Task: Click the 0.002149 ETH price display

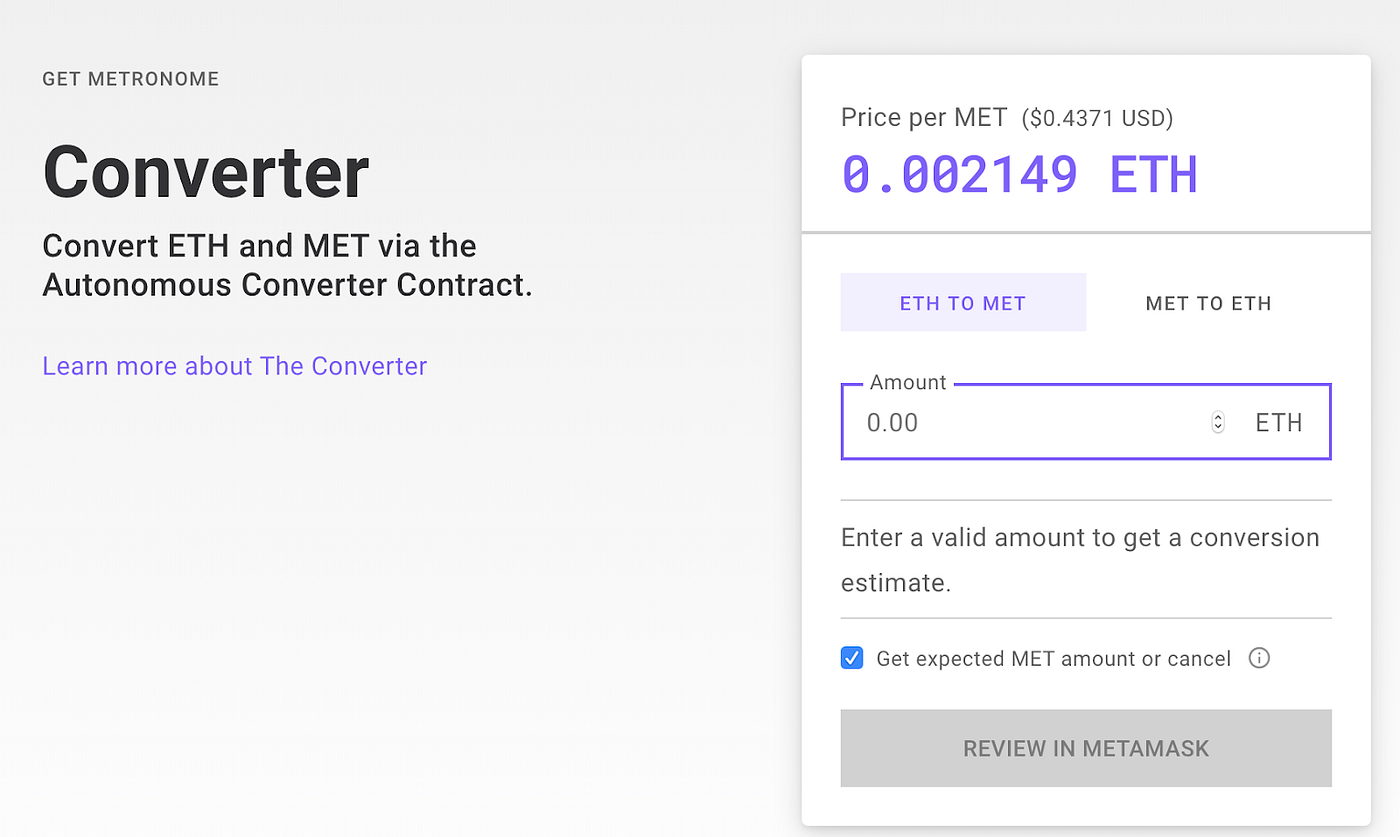Action: 1017,173
